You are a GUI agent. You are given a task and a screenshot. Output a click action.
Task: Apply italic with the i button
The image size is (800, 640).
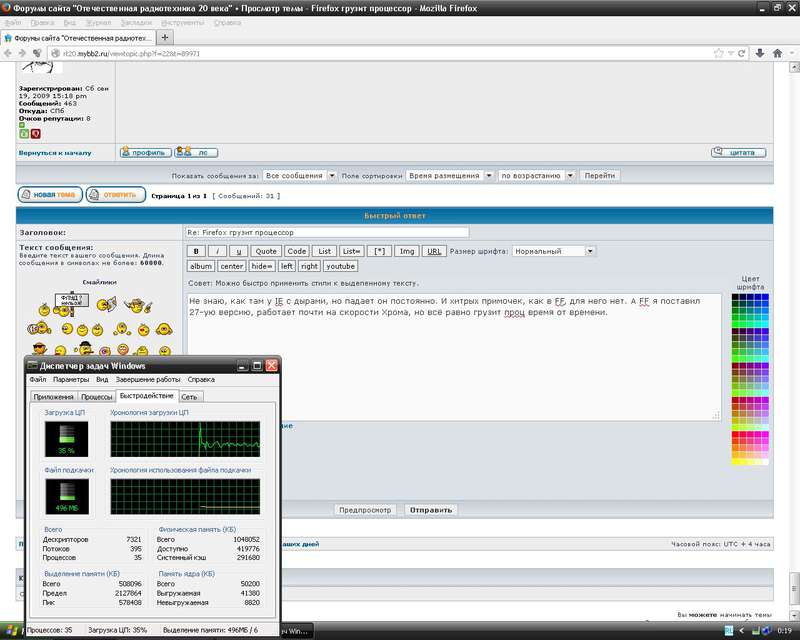click(x=217, y=251)
